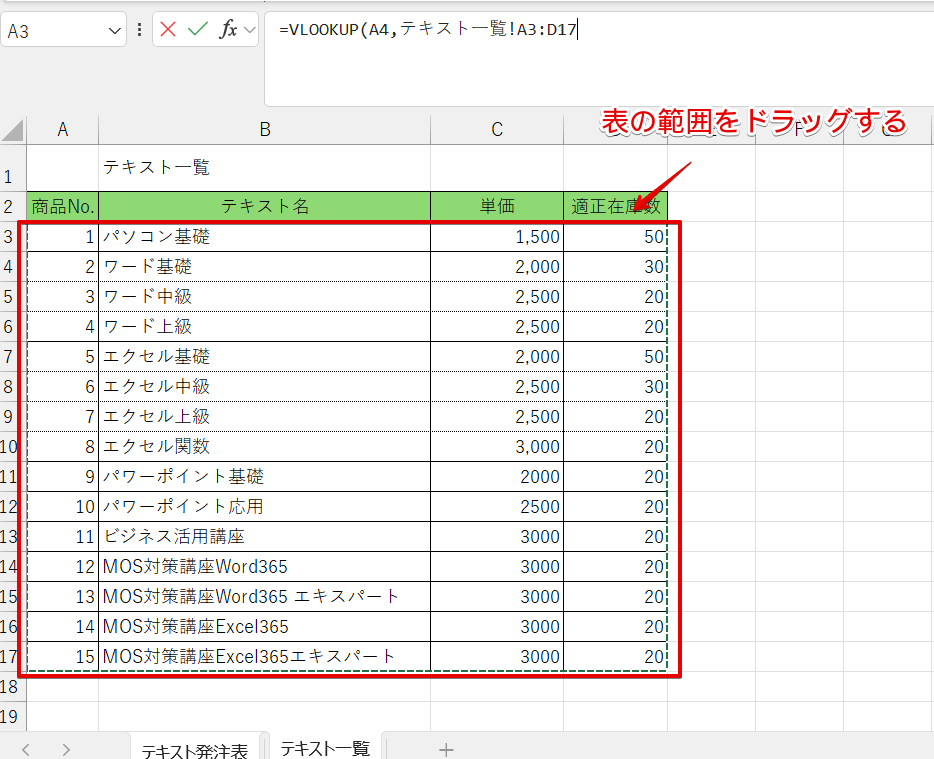Click the three-dot handle beside Name Box
The width and height of the screenshot is (934, 759).
(x=139, y=30)
